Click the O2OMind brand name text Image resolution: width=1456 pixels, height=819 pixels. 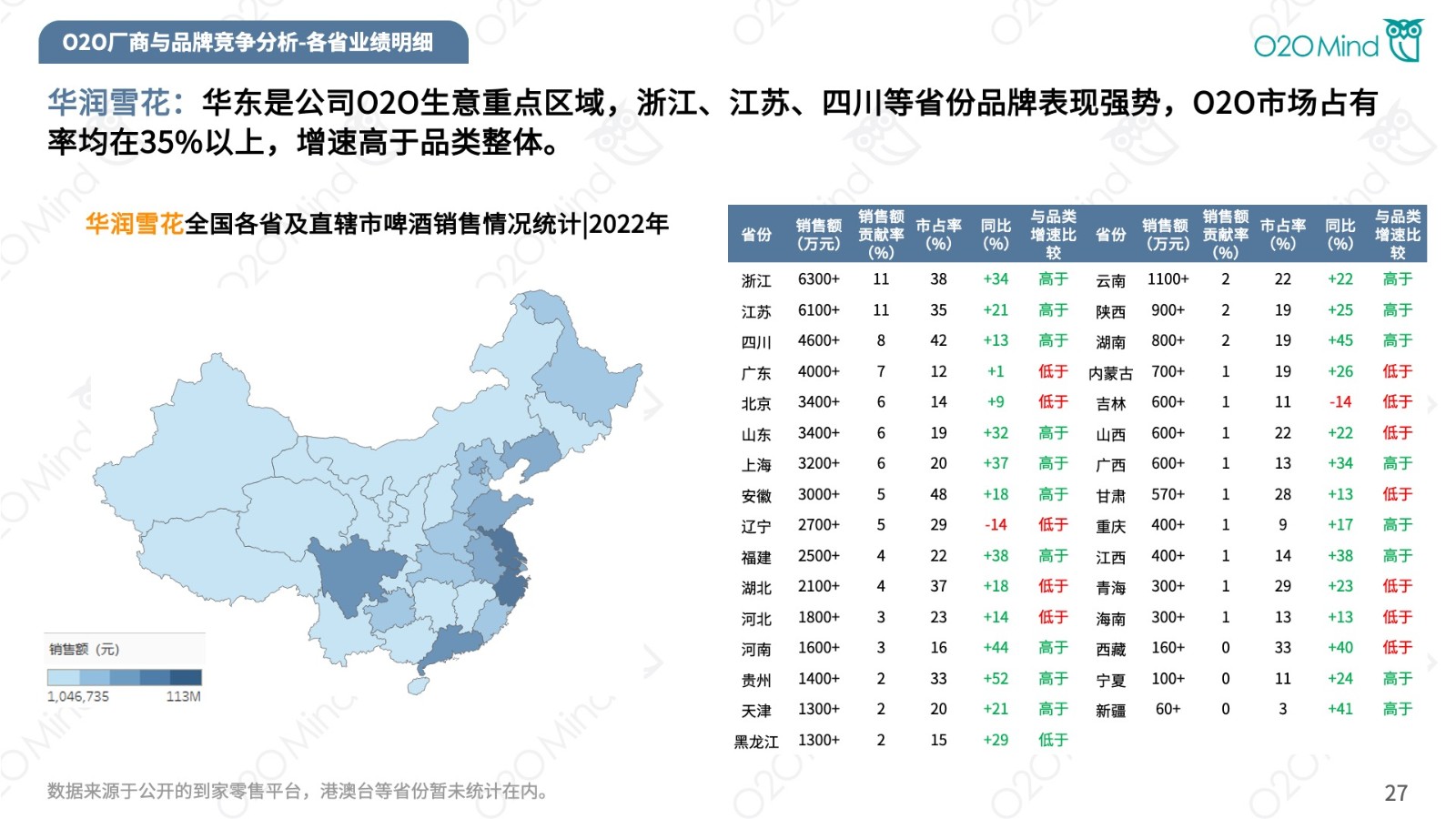1316,45
